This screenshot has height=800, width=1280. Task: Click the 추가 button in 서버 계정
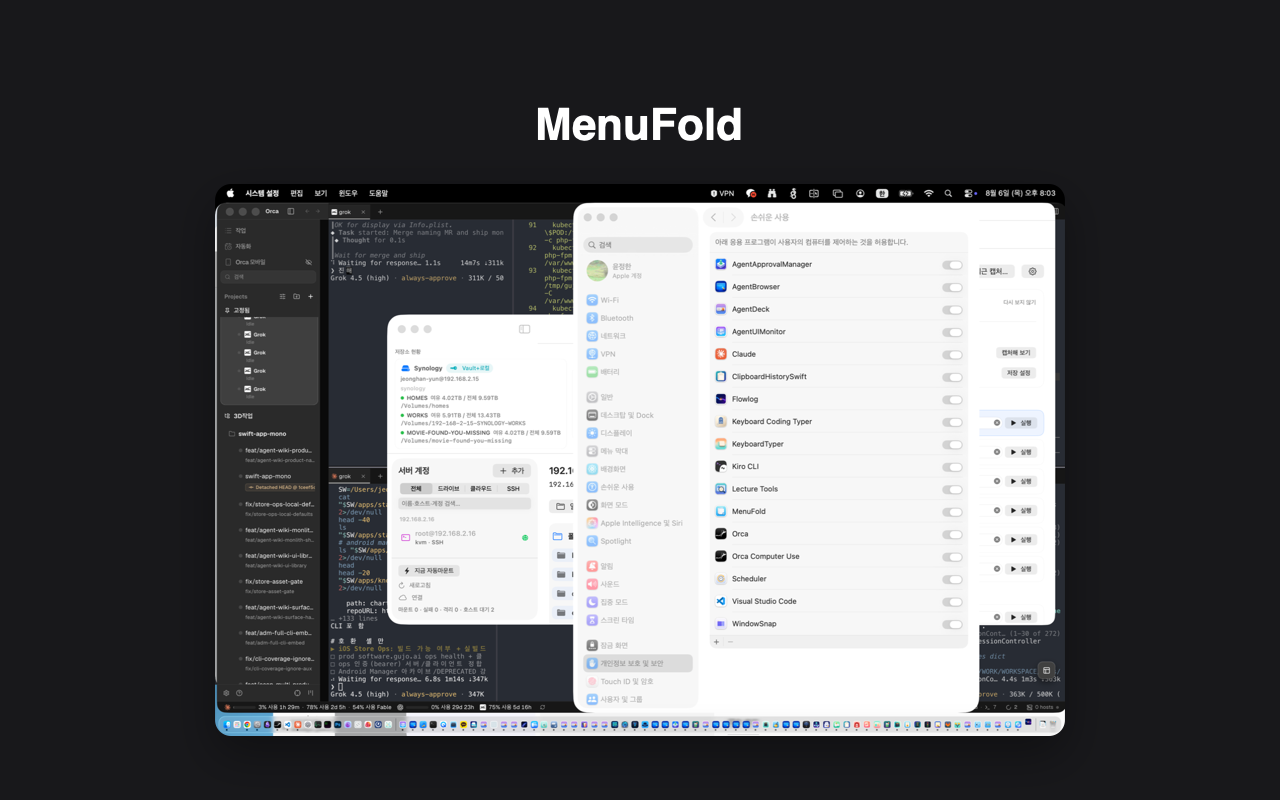pyautogui.click(x=512, y=470)
